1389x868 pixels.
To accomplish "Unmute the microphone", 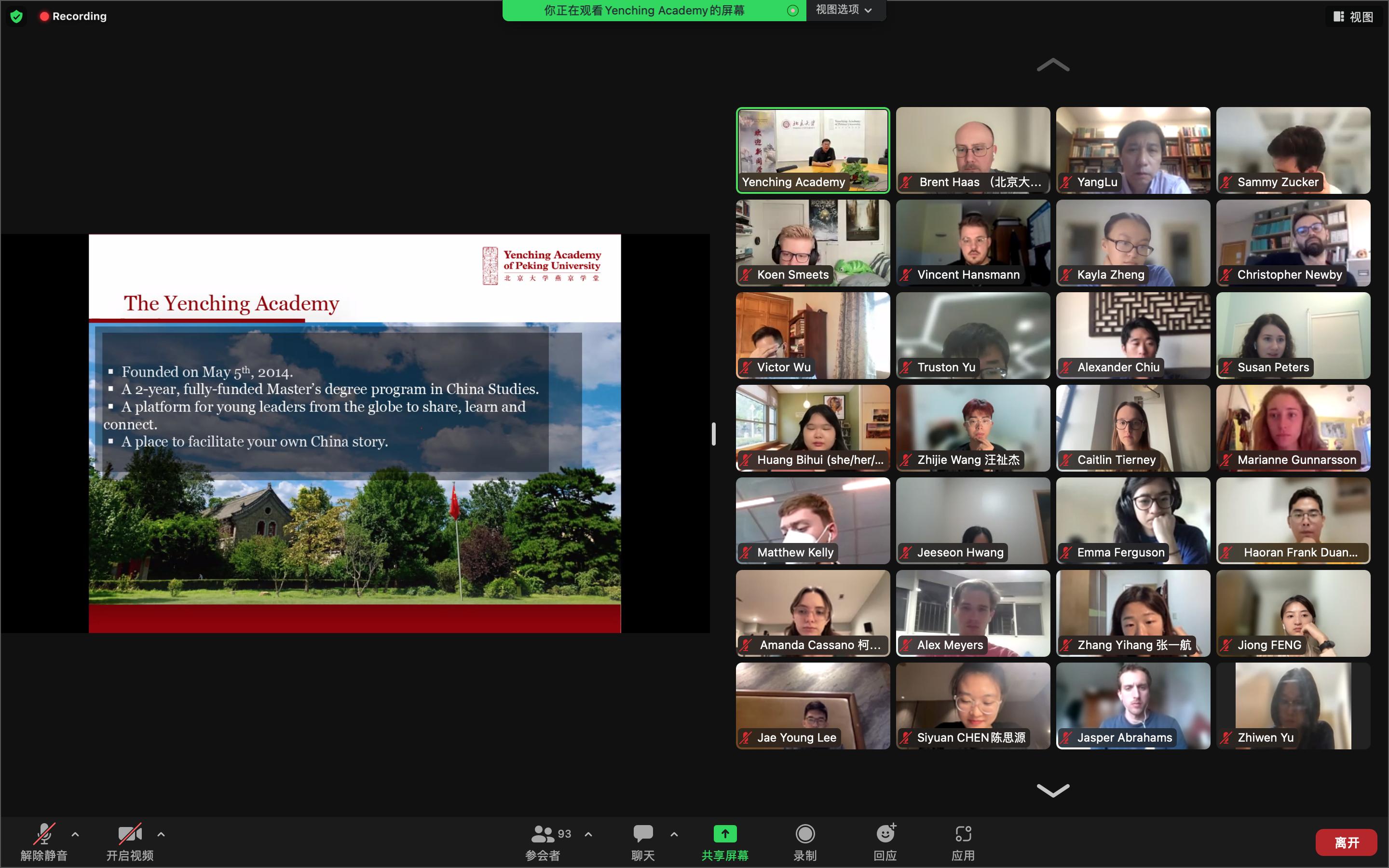I will [x=44, y=834].
